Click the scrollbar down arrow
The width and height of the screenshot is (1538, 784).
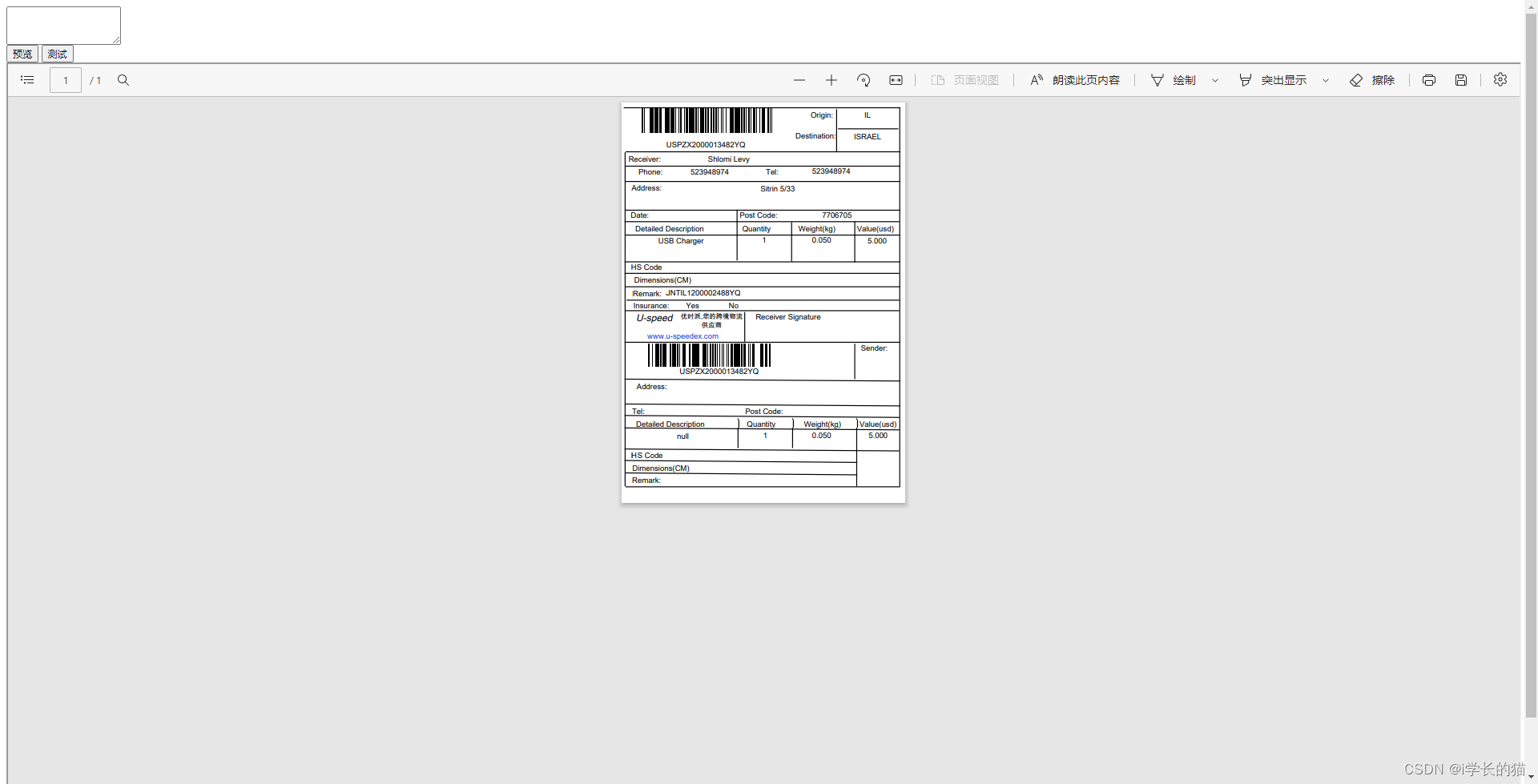pos(1531,777)
